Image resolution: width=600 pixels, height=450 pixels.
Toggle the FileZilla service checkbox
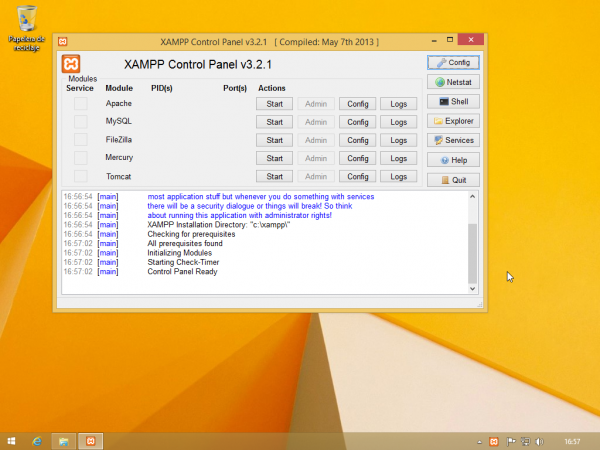[80, 139]
